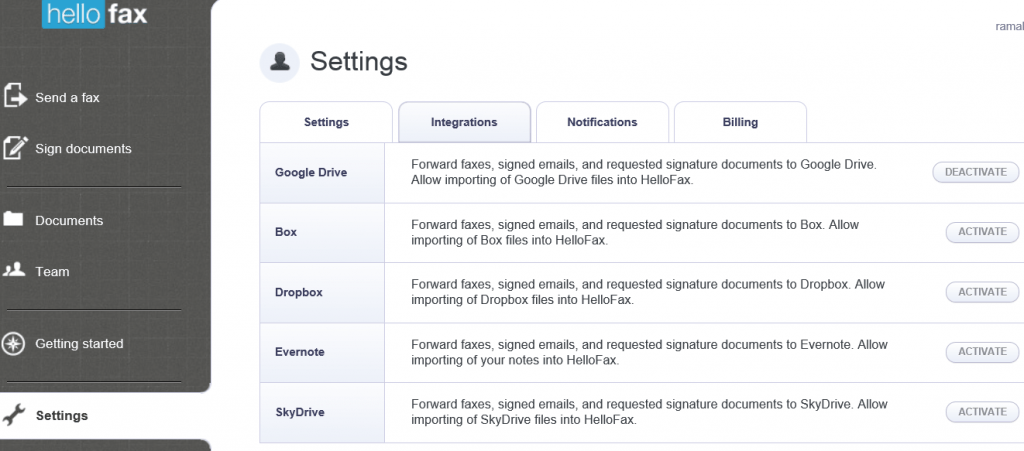This screenshot has width=1024, height=451.
Task: Open Documents in the sidebar
Action: [x=69, y=220]
